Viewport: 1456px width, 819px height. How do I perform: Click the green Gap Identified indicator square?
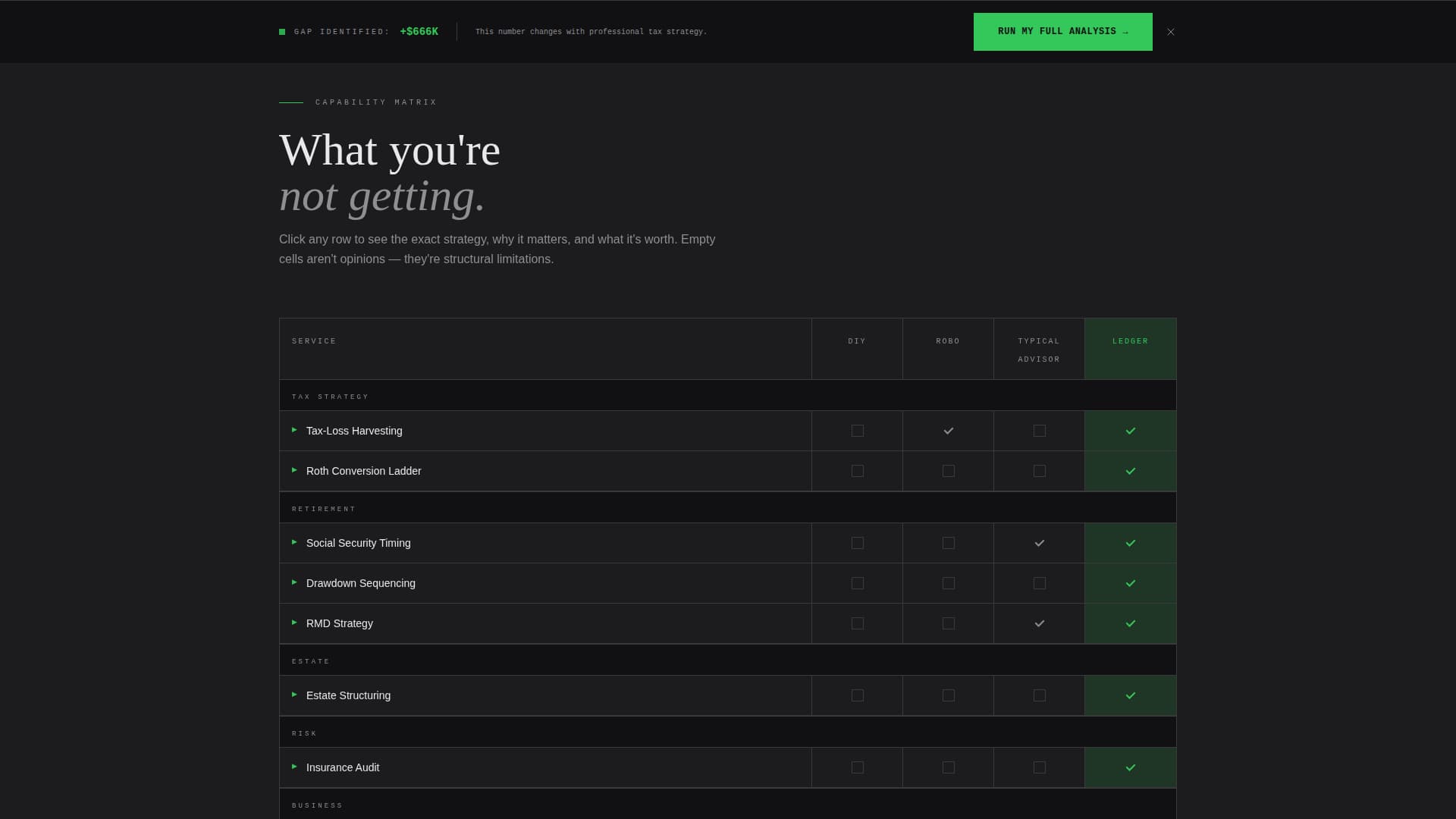click(282, 32)
